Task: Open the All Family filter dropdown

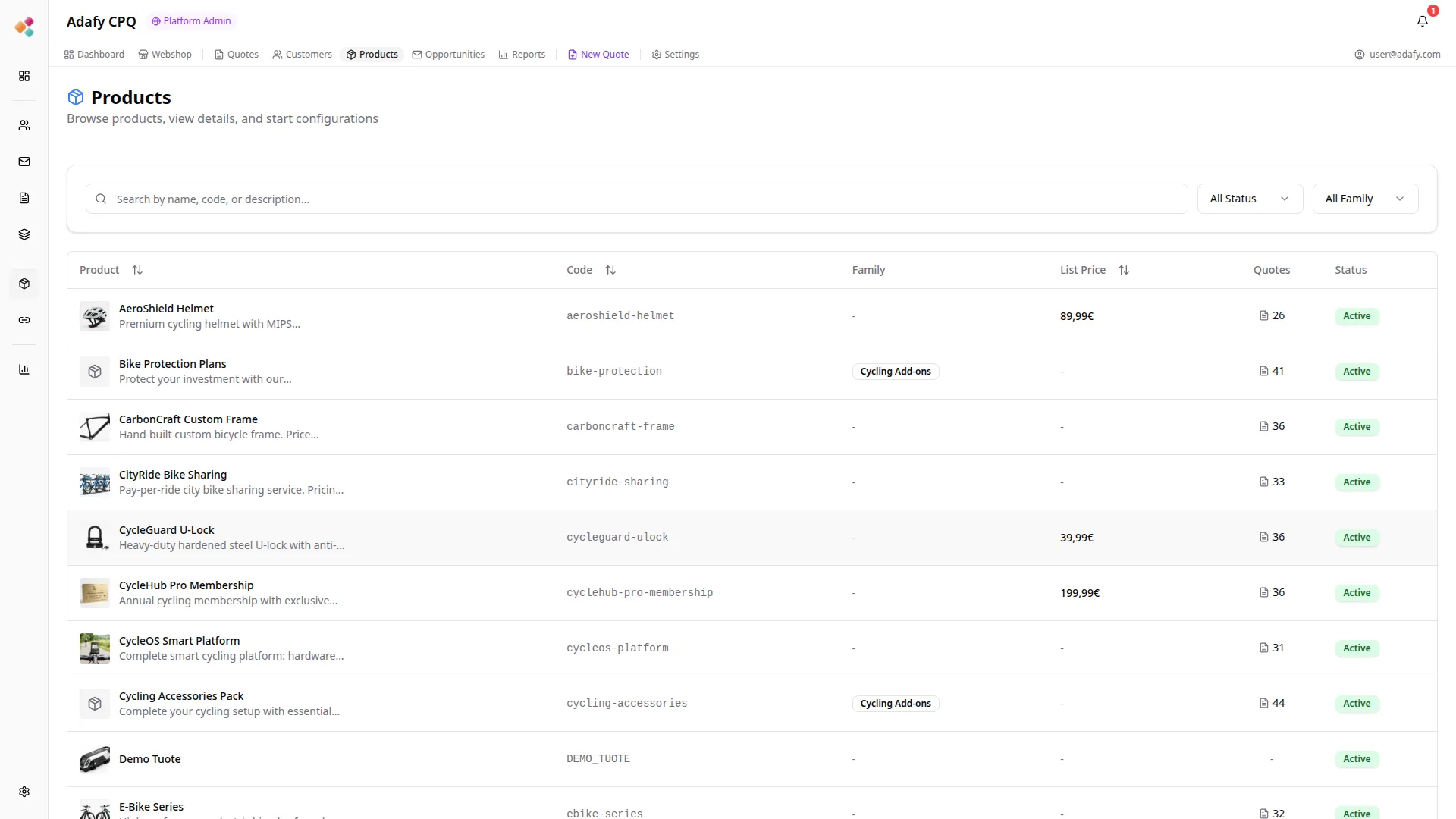Action: point(1364,199)
